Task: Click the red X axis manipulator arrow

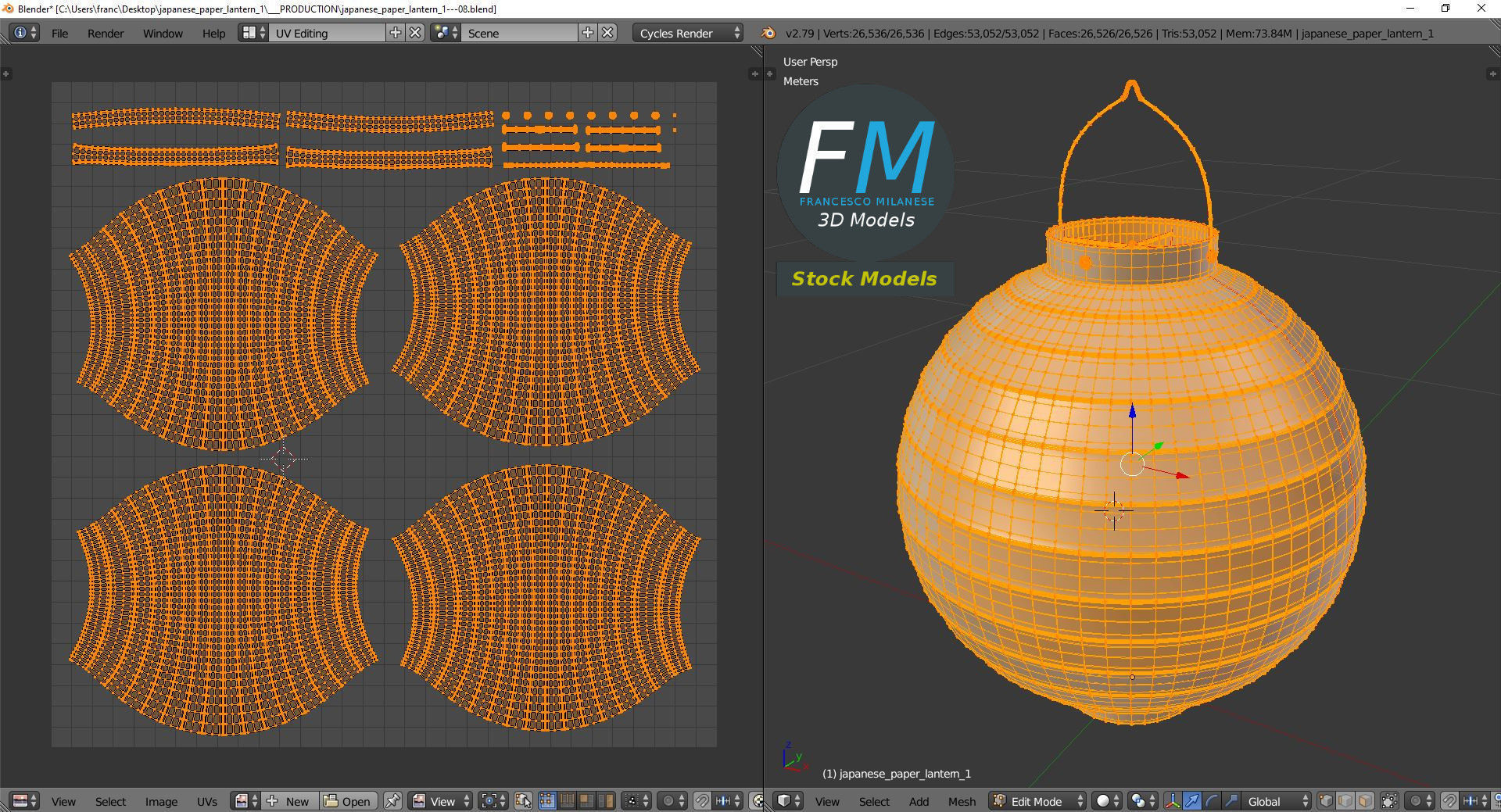Action: coord(1182,474)
